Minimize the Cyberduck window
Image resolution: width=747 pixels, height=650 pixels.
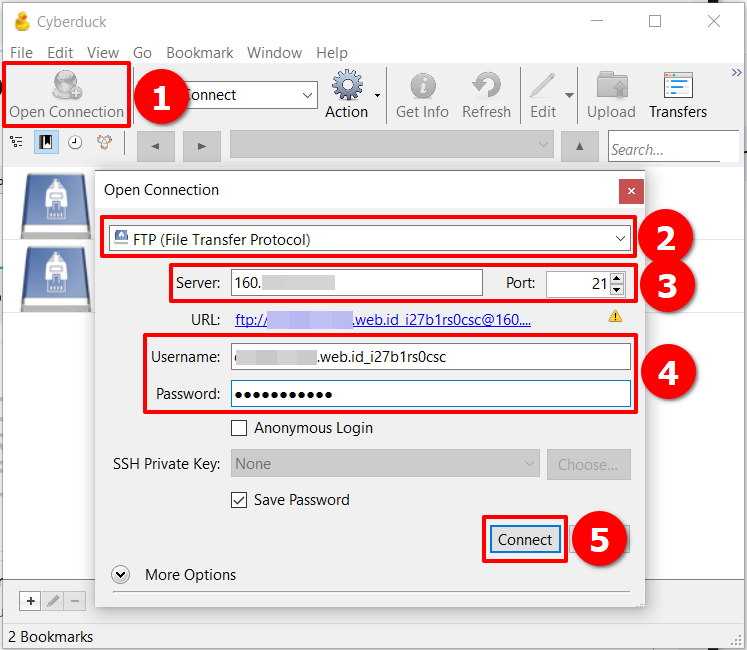pos(597,21)
